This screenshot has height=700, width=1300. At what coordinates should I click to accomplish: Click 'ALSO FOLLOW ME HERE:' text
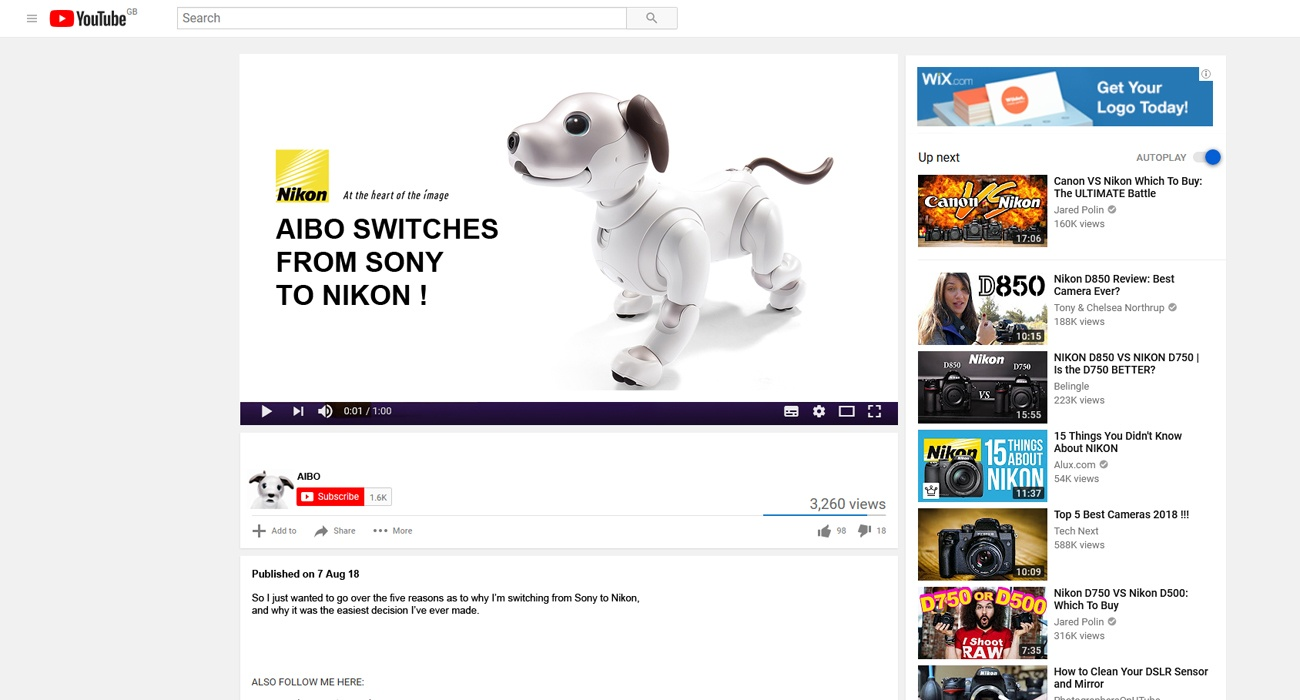(308, 682)
